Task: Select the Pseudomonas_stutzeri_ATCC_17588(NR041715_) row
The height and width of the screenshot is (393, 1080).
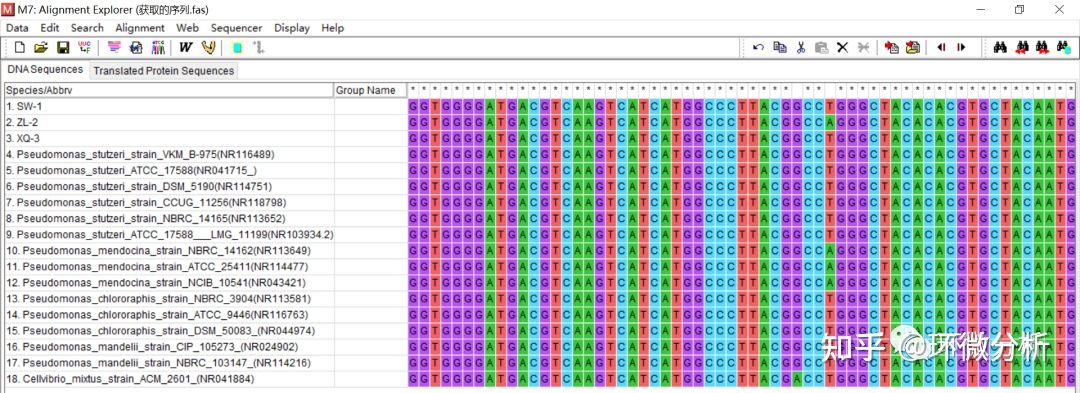Action: click(169, 170)
